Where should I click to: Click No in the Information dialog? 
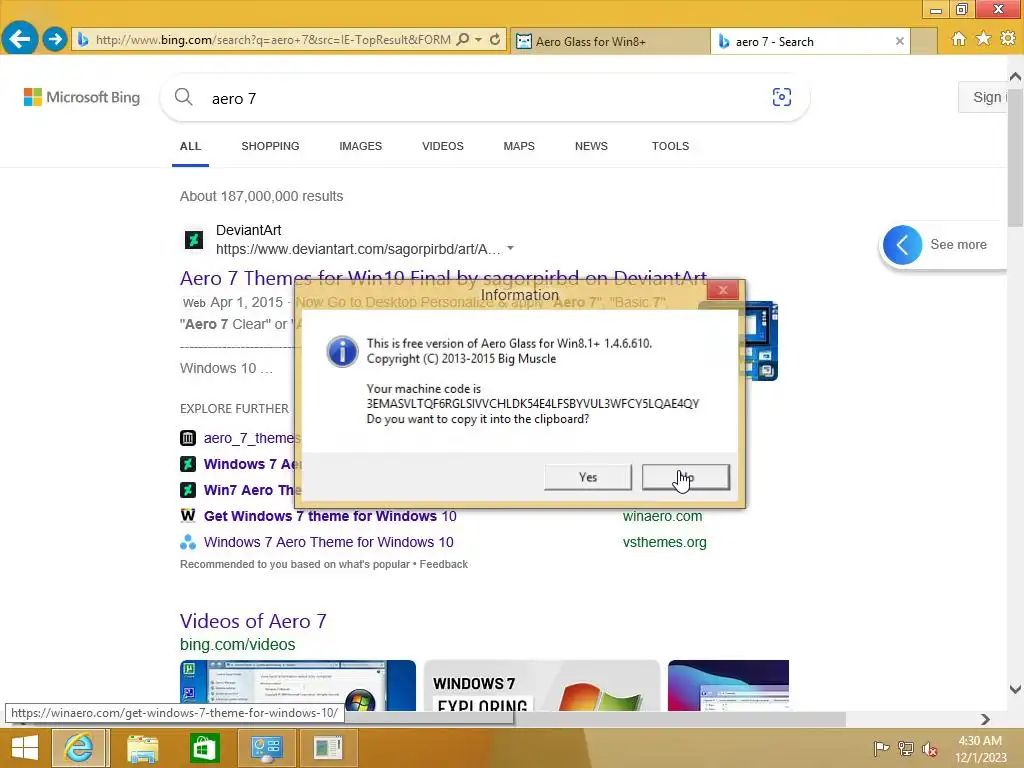click(x=686, y=477)
